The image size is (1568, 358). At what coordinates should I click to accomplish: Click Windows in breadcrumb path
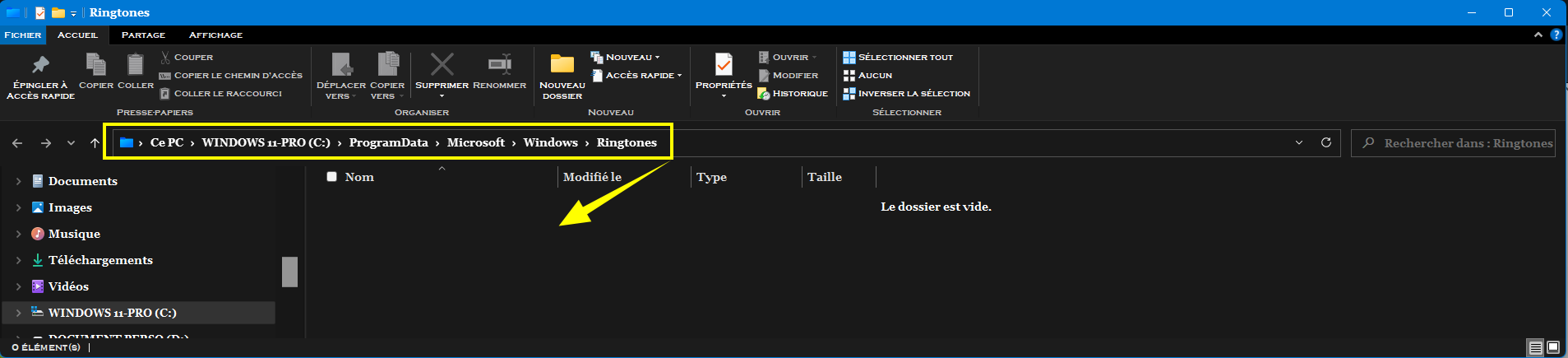point(551,142)
